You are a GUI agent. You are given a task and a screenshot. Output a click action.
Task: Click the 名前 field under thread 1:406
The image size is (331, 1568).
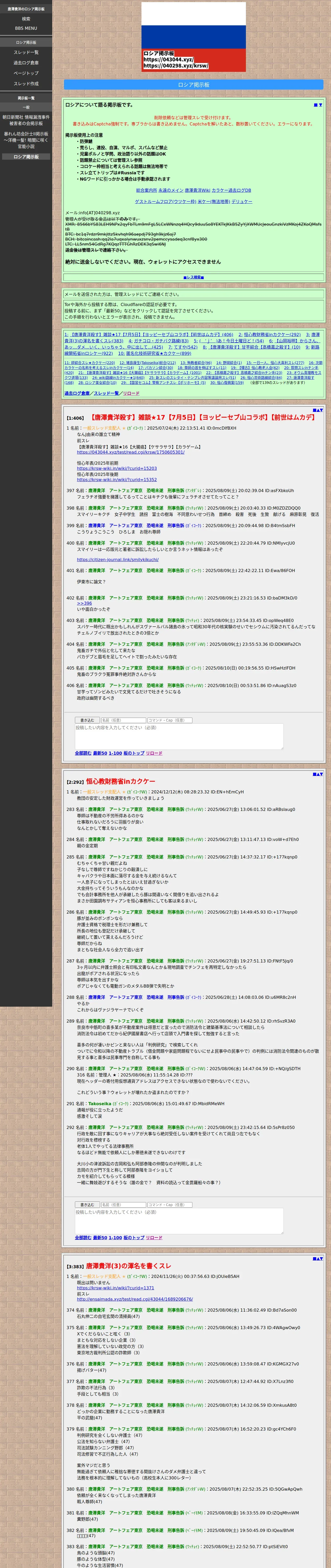(x=123, y=720)
